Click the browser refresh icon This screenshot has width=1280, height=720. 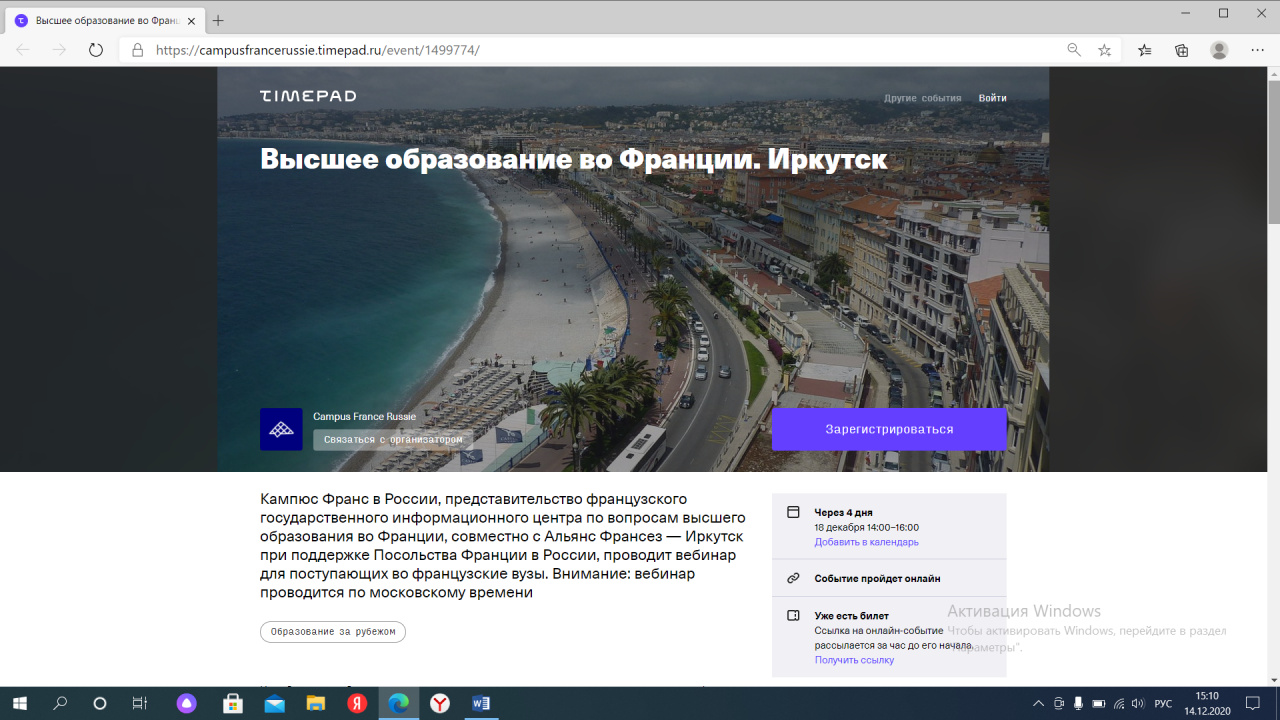click(x=96, y=50)
